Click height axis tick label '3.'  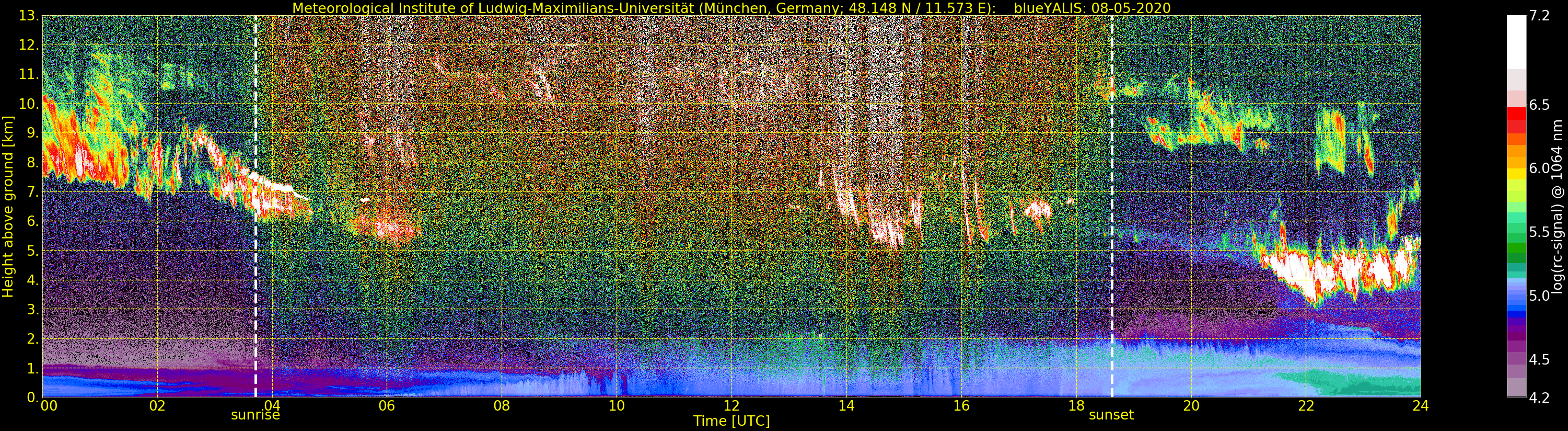coord(33,310)
